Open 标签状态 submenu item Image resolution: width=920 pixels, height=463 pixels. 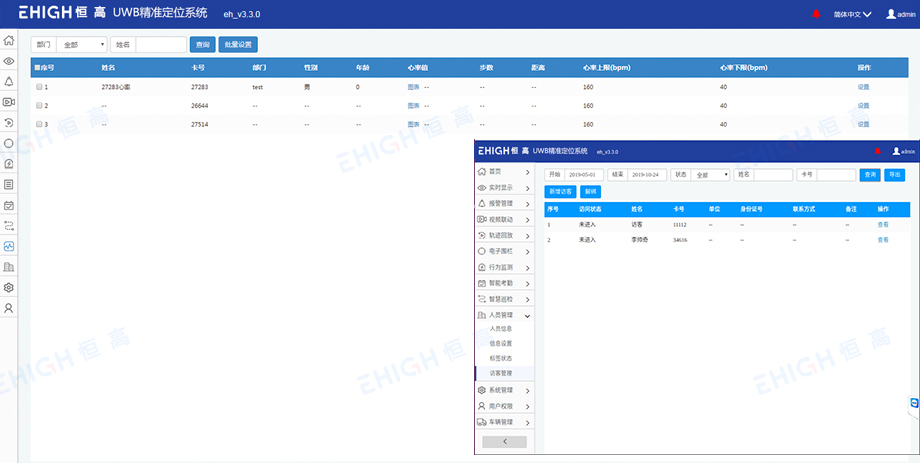click(x=501, y=358)
